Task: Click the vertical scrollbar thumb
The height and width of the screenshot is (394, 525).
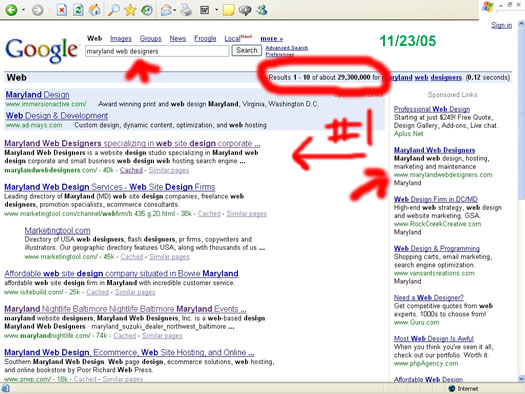Action: 521,114
